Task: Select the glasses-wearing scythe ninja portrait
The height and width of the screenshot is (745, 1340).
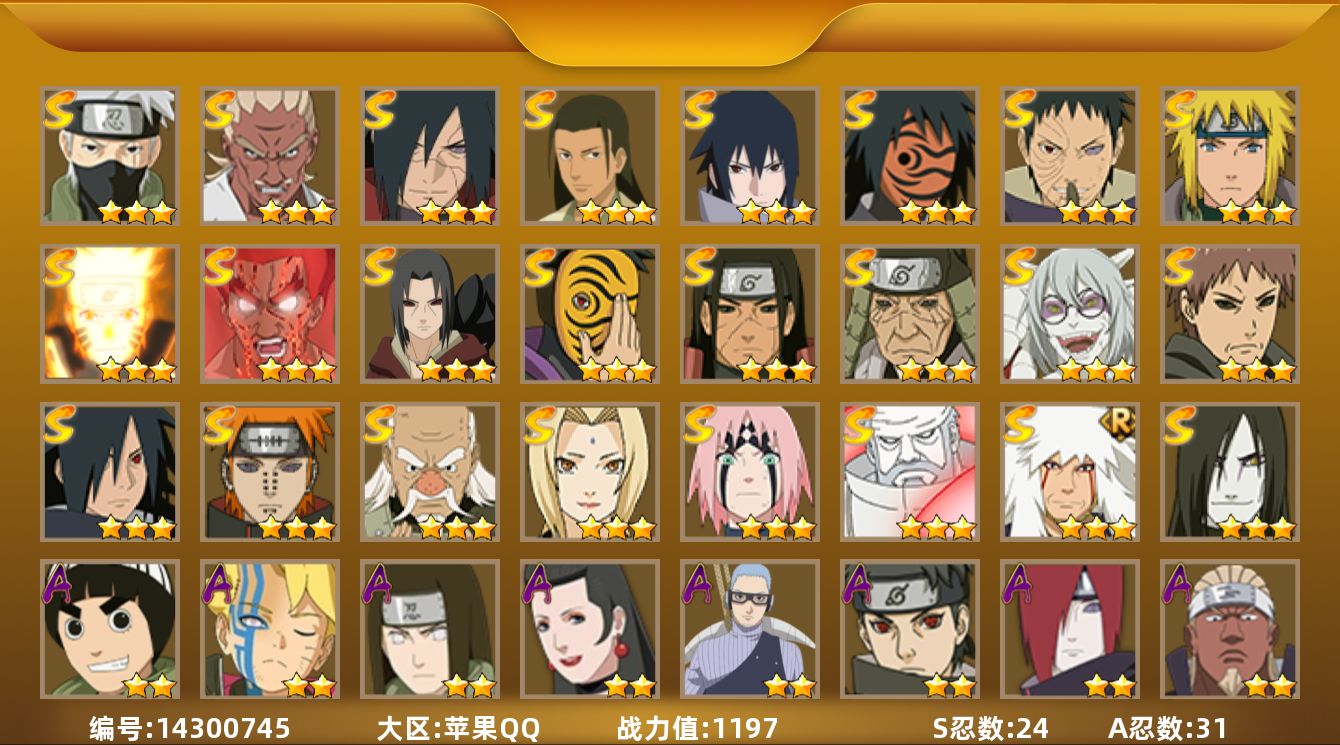Action: (750, 629)
